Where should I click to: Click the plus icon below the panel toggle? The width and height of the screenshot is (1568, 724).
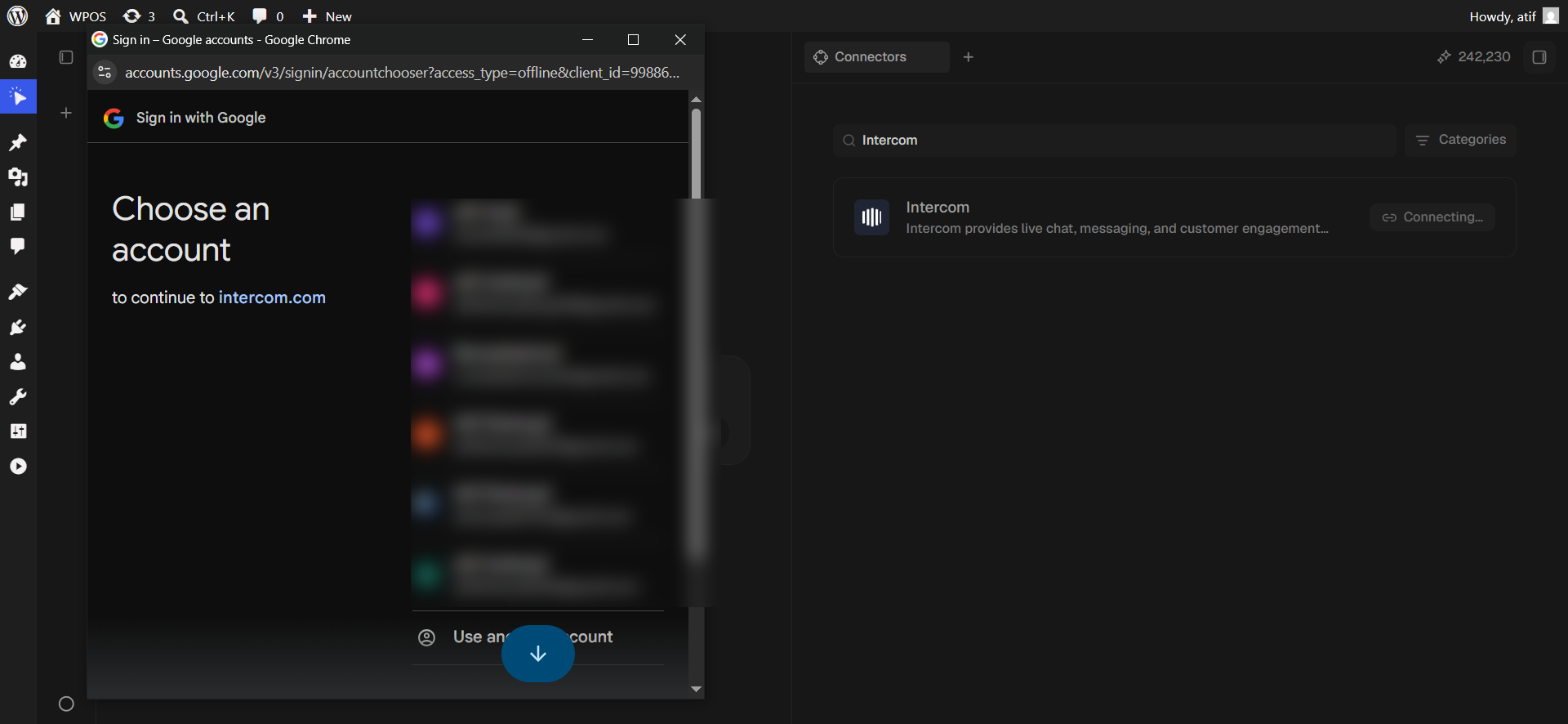coord(66,113)
